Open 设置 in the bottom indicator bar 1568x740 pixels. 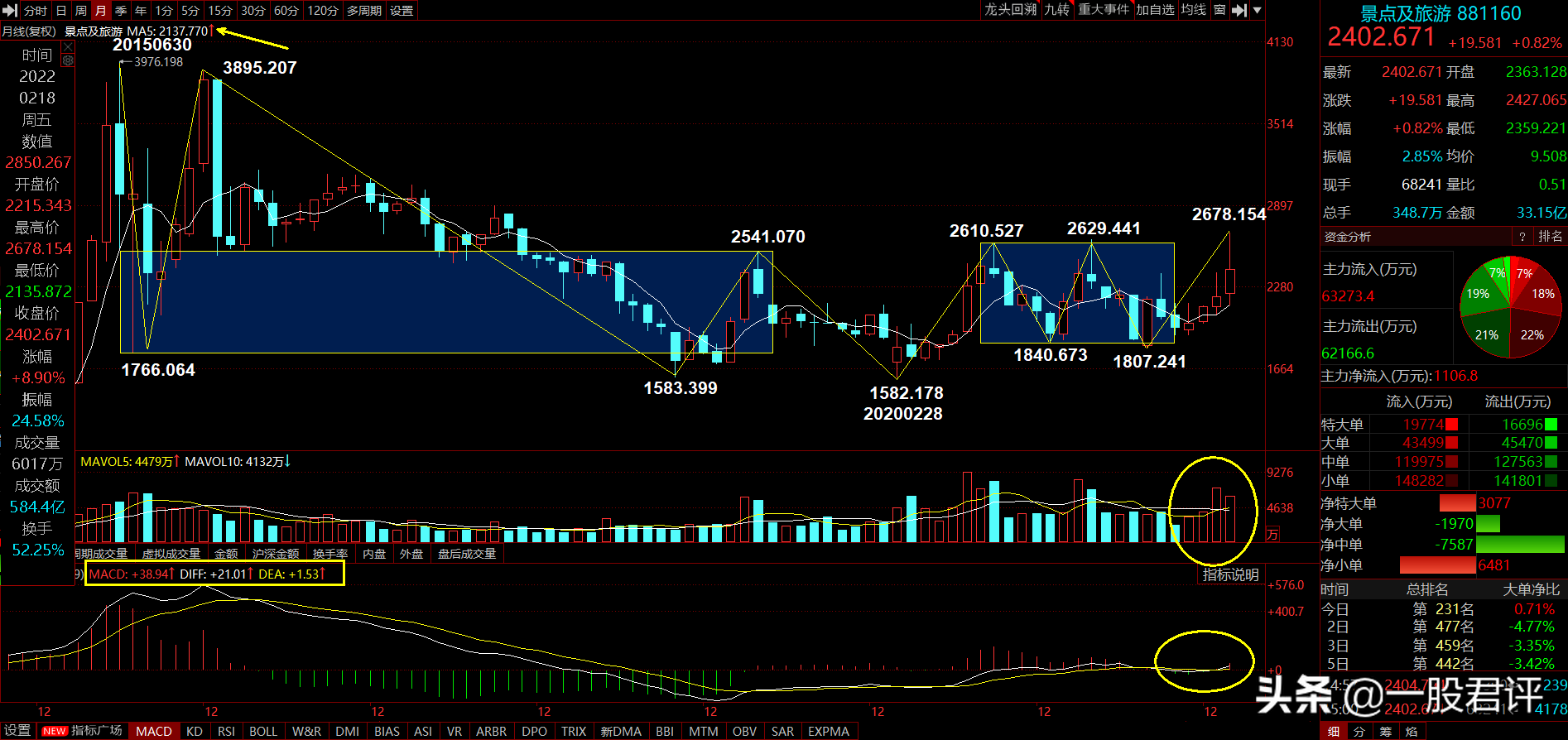(x=17, y=731)
